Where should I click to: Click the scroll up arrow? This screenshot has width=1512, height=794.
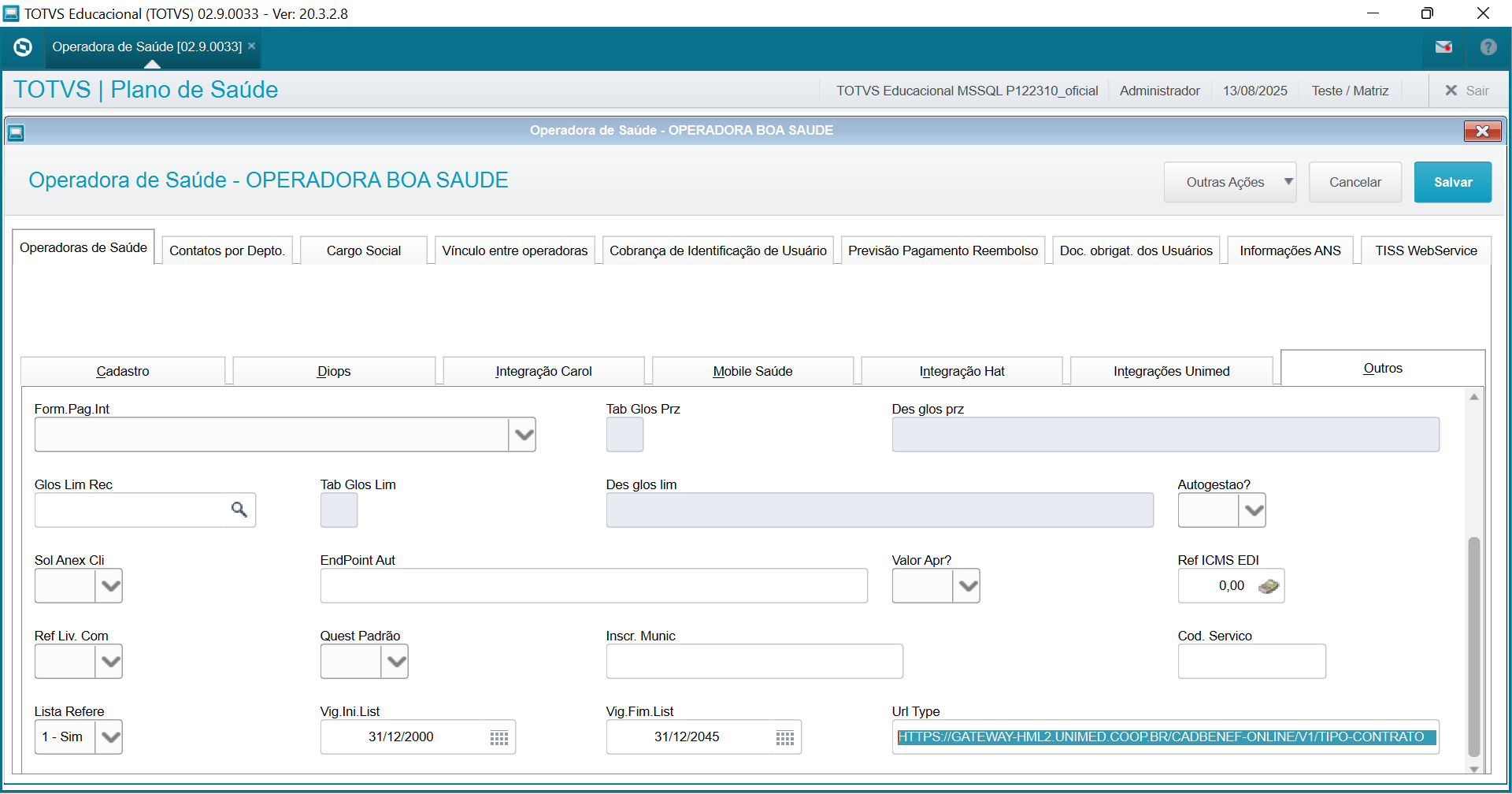[x=1474, y=397]
